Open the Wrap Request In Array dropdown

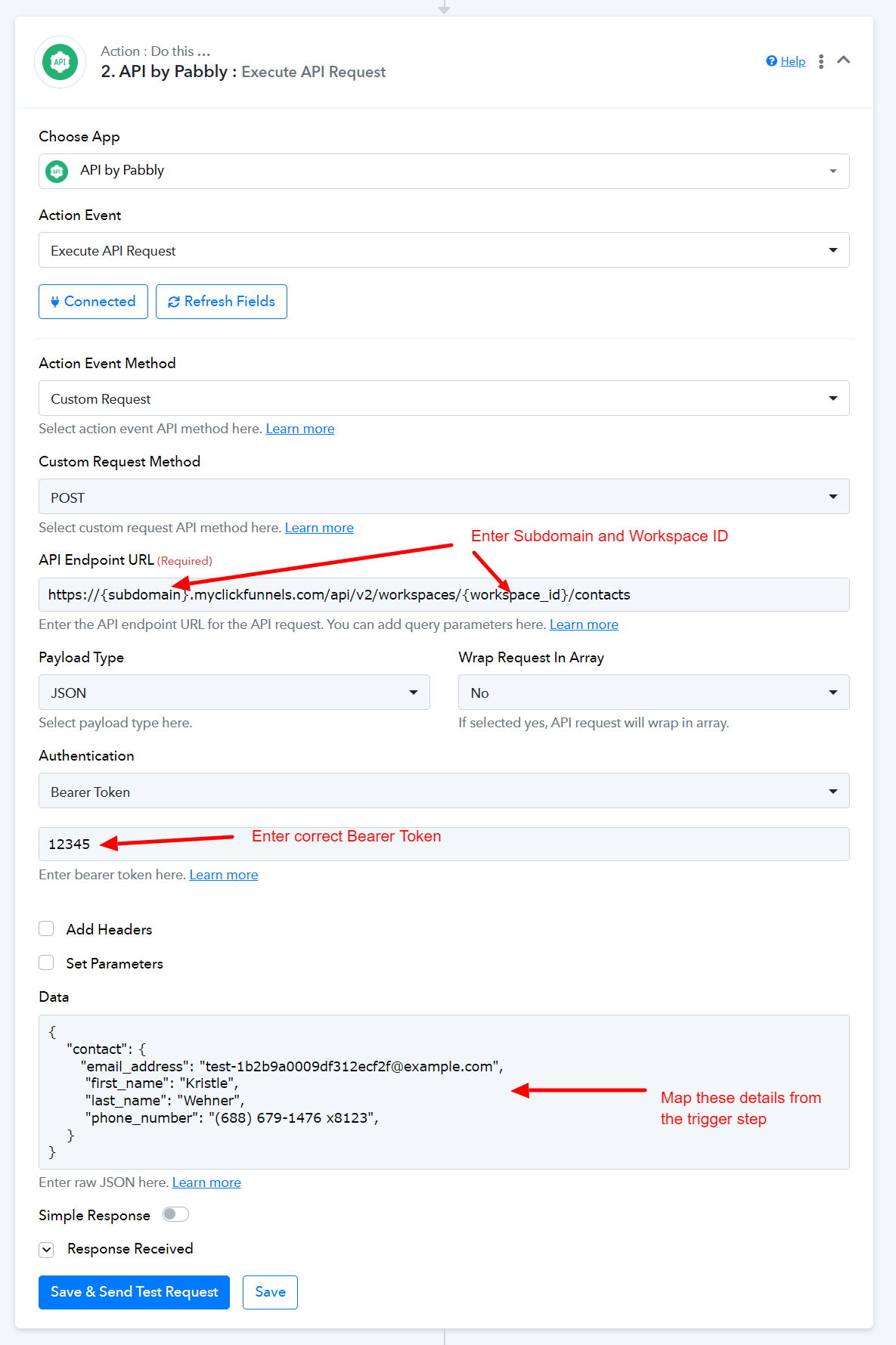[x=654, y=693]
